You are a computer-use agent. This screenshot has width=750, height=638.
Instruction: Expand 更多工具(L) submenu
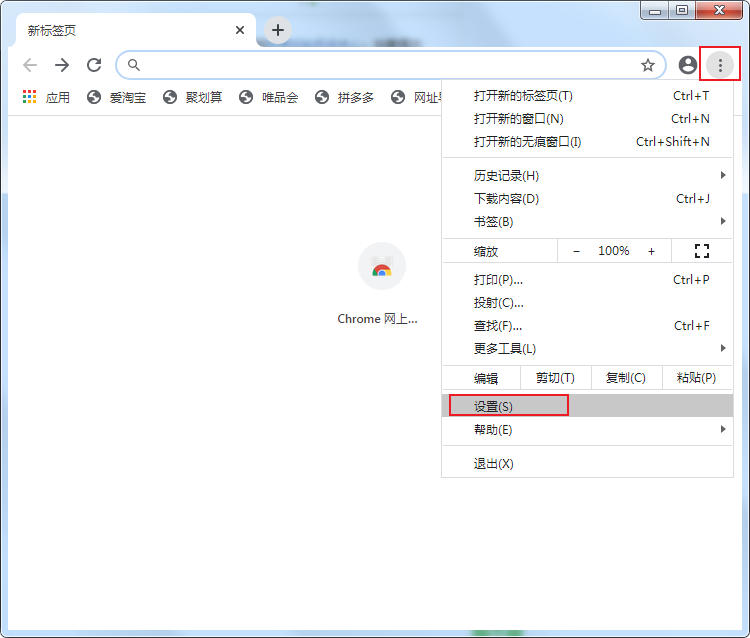(587, 349)
